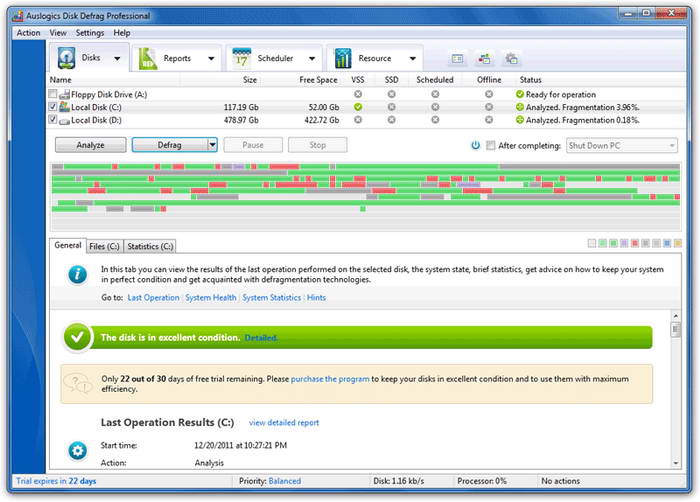
Task: Open the Settings menu
Action: tap(90, 33)
